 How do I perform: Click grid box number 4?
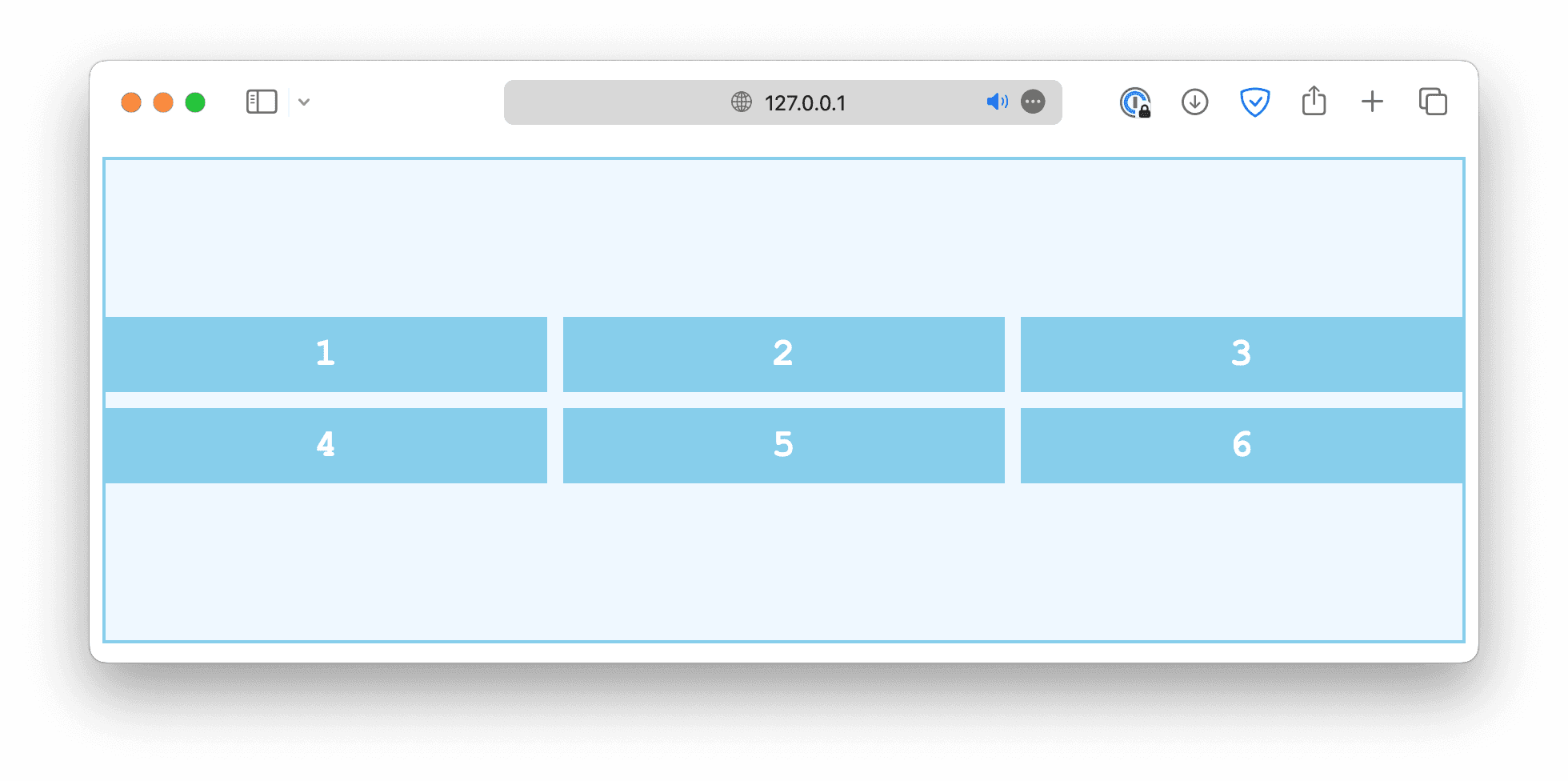click(x=326, y=446)
